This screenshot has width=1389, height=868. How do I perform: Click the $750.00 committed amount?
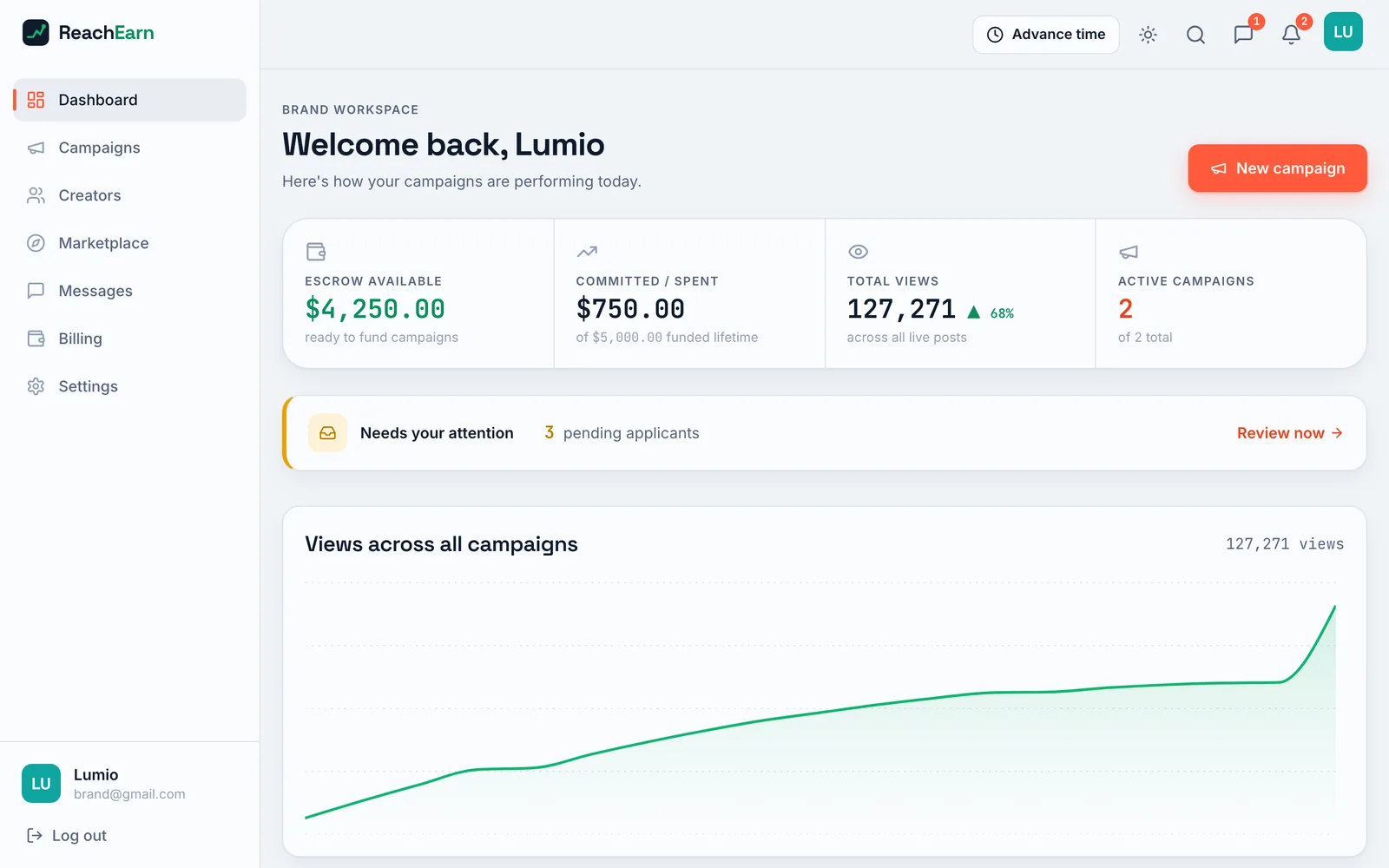tap(630, 309)
